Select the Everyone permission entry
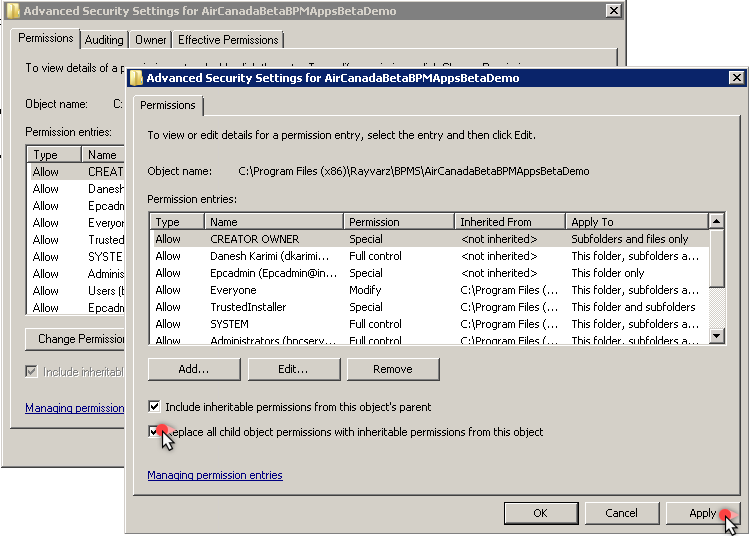 point(430,290)
